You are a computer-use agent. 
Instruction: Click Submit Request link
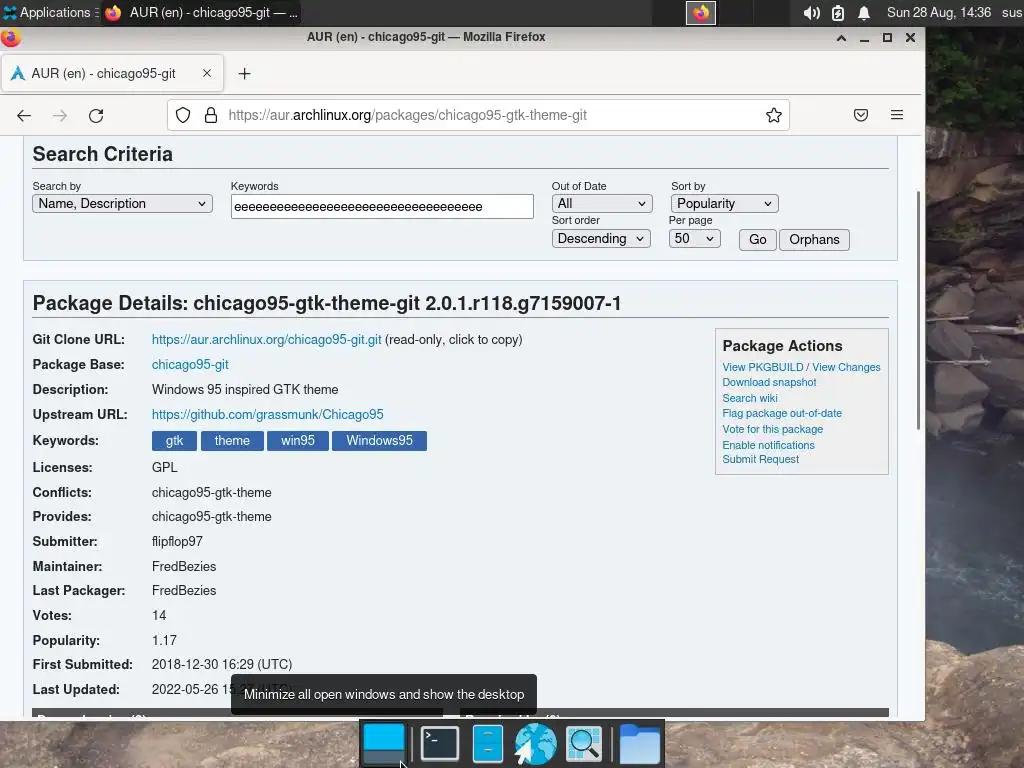[761, 459]
